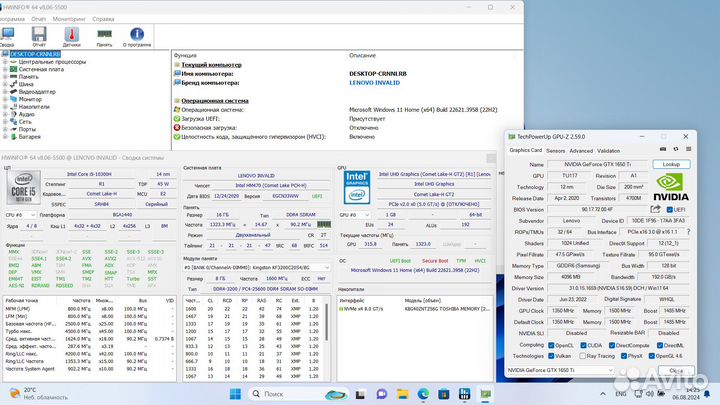Toggle the OpenCL checkbox

[551, 345]
